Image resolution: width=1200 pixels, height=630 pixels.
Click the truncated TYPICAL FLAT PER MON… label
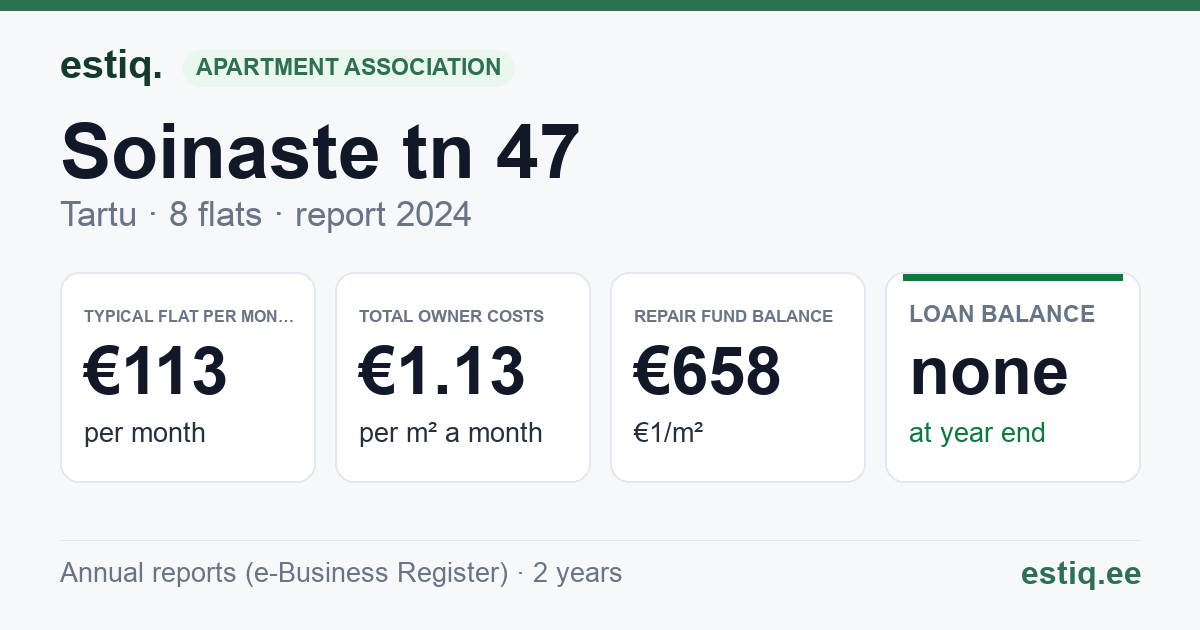click(189, 316)
